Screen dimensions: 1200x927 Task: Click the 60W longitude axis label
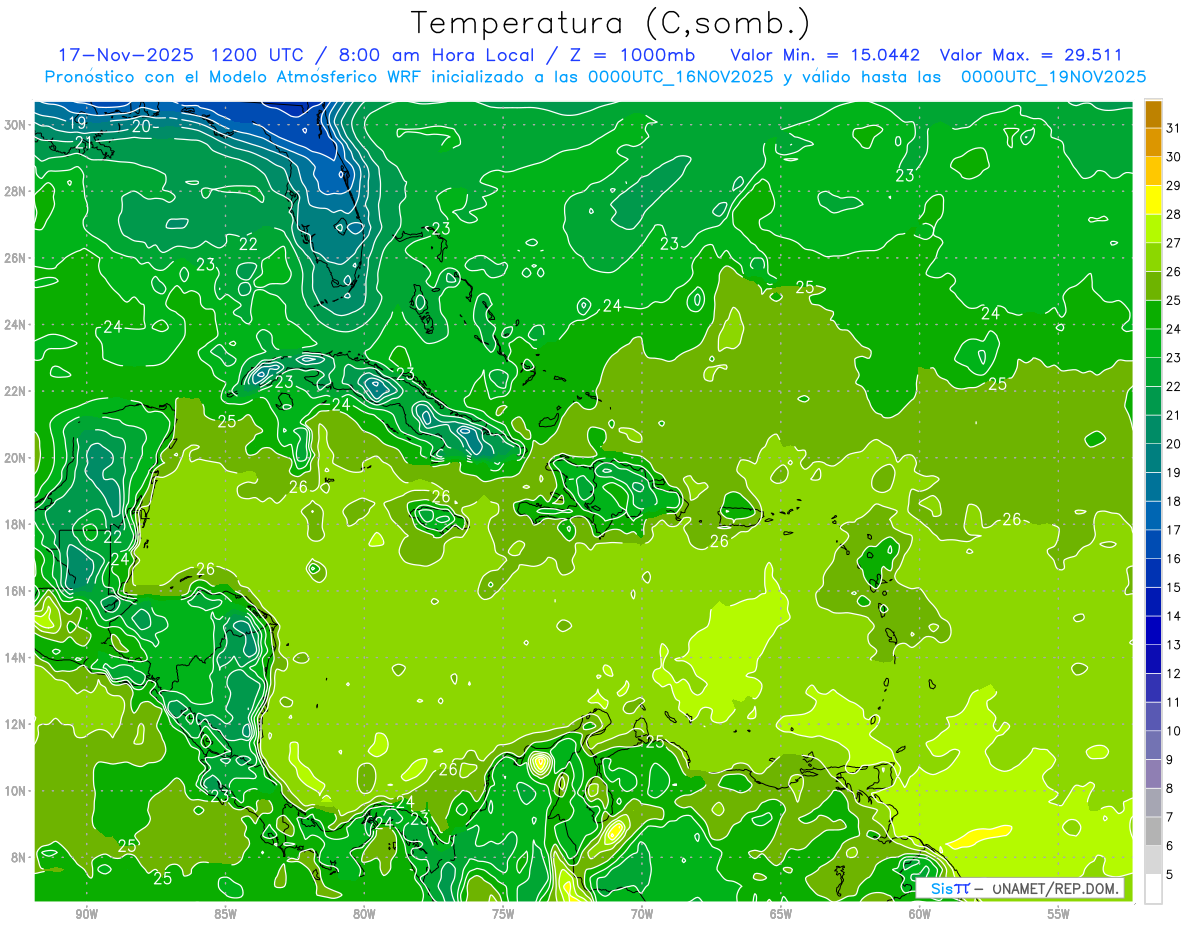pos(920,914)
